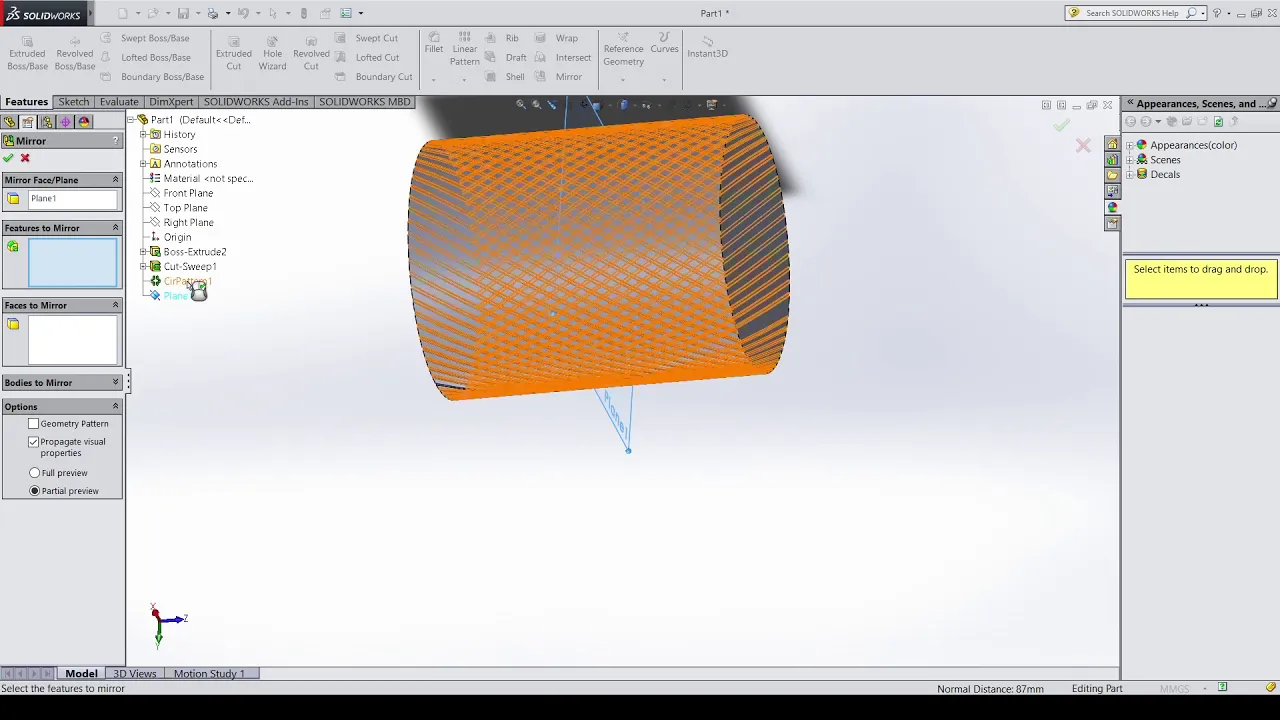This screenshot has width=1280, height=720.
Task: Click the Mirror feature tool in ribbon
Action: pyautogui.click(x=559, y=77)
